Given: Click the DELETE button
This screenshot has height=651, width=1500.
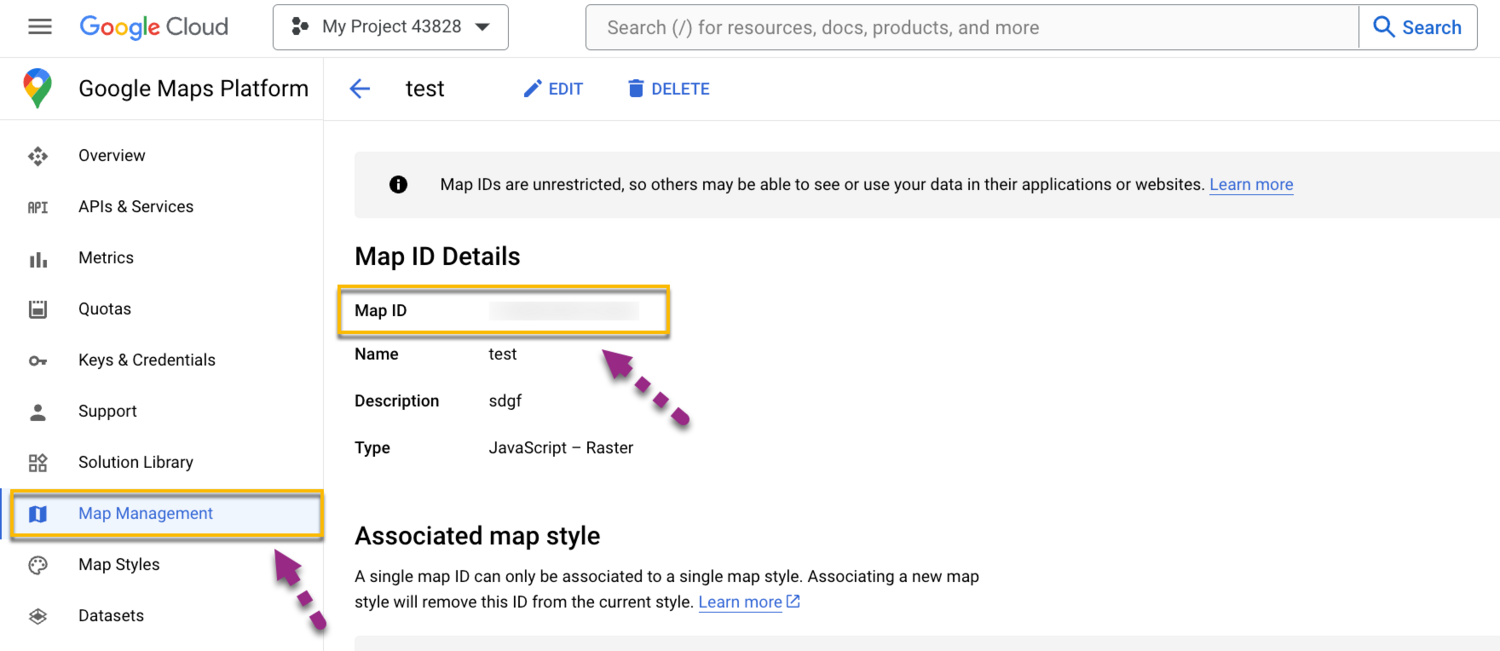Looking at the screenshot, I should 668,89.
